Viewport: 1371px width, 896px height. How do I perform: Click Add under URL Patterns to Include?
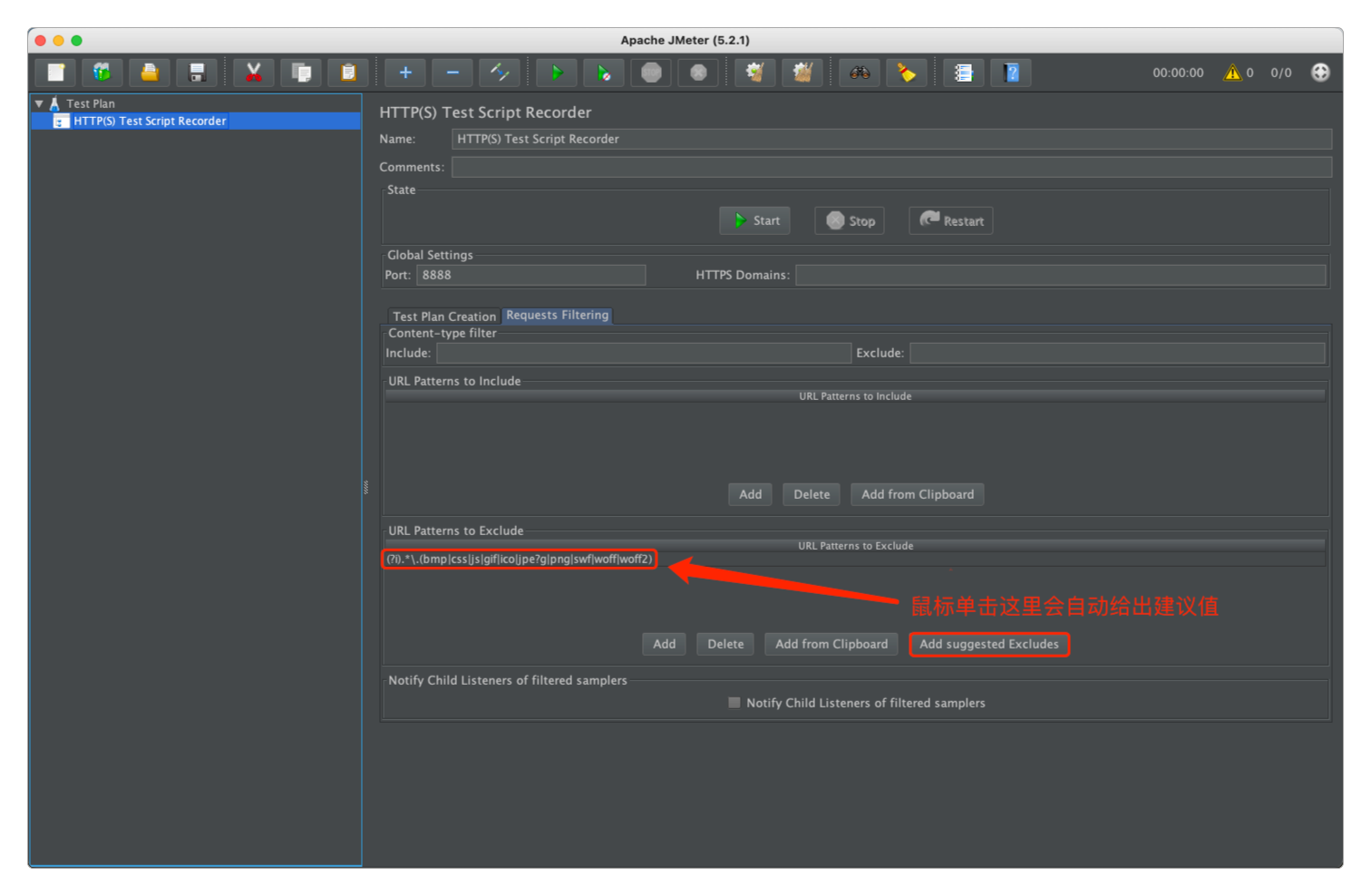tap(750, 494)
